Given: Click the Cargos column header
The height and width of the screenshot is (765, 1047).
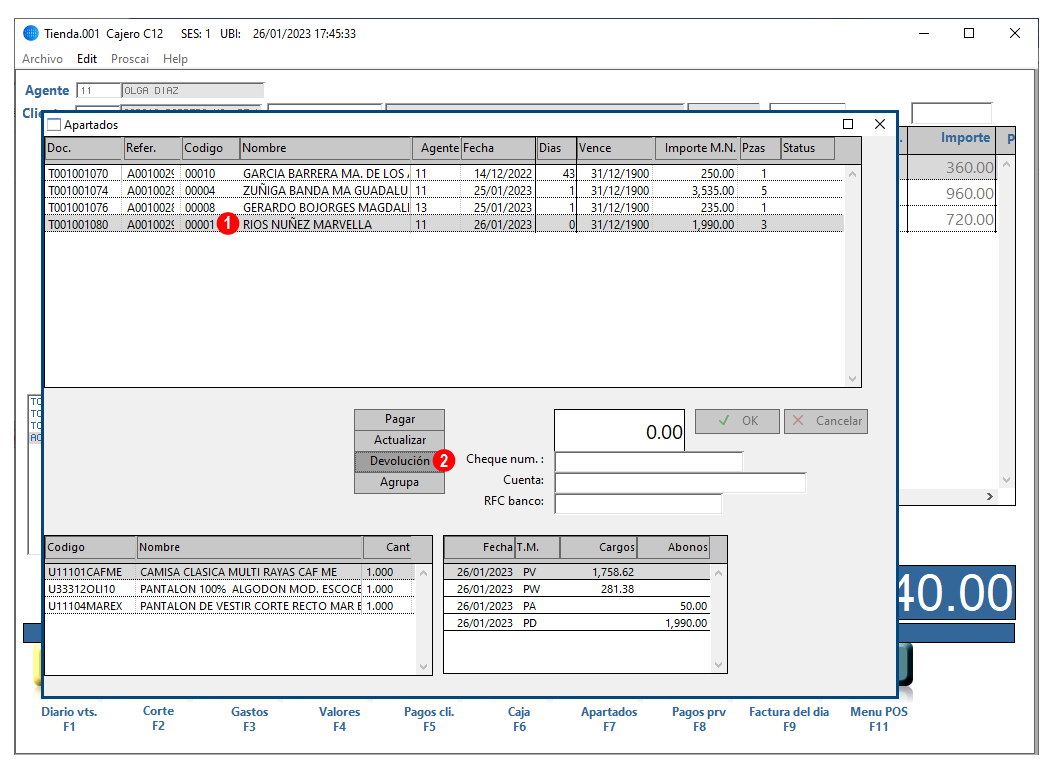Looking at the screenshot, I should [598, 547].
